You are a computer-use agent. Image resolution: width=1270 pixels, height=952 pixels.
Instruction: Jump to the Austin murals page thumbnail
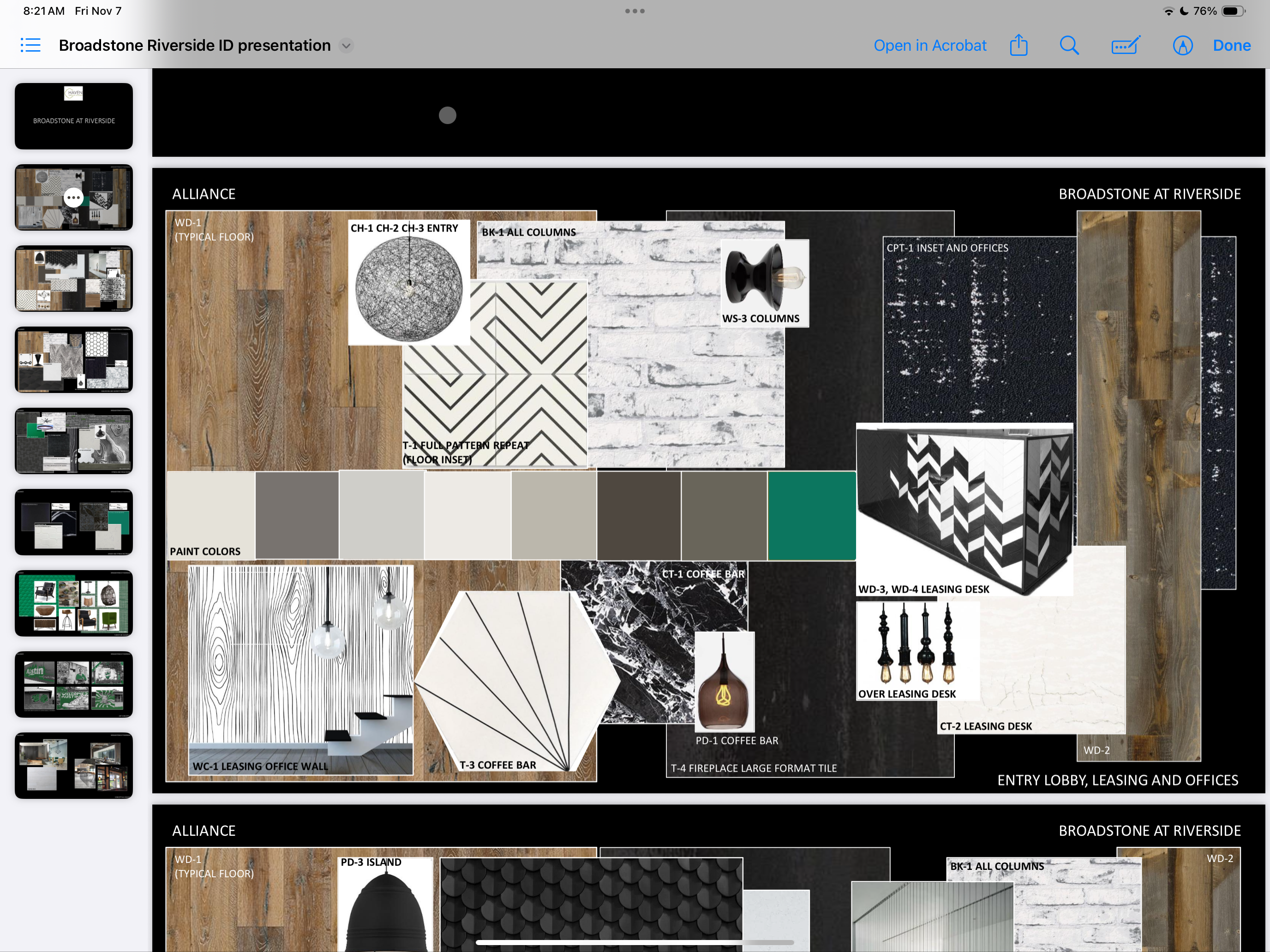pyautogui.click(x=73, y=684)
